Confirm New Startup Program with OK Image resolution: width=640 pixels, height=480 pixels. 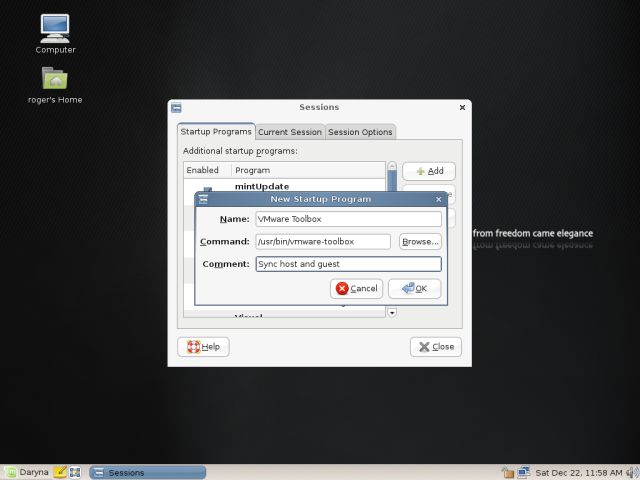click(414, 289)
